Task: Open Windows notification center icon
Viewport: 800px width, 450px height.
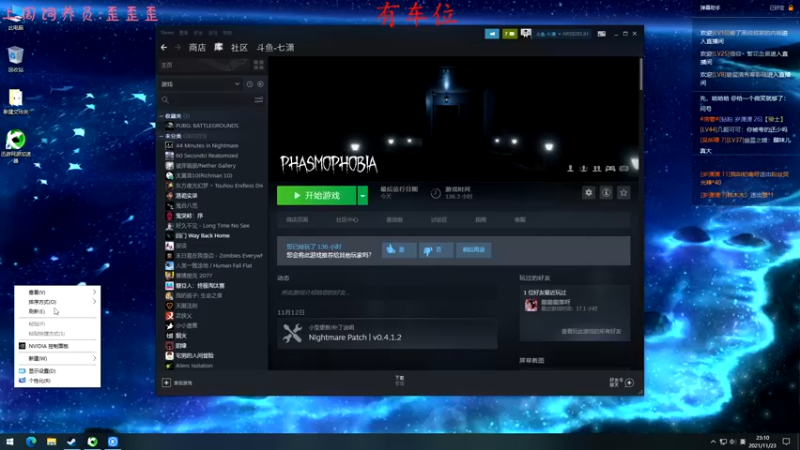Action: pyautogui.click(x=786, y=441)
